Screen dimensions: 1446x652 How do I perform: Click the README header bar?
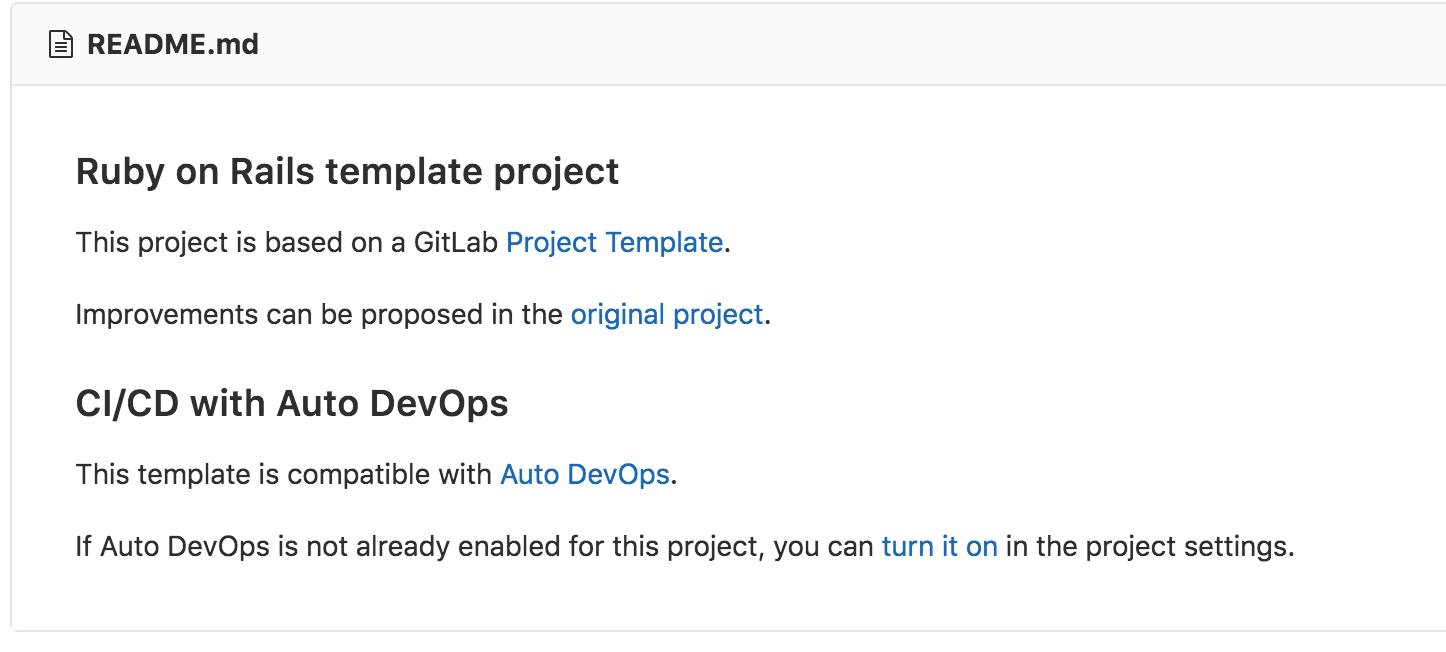700,43
